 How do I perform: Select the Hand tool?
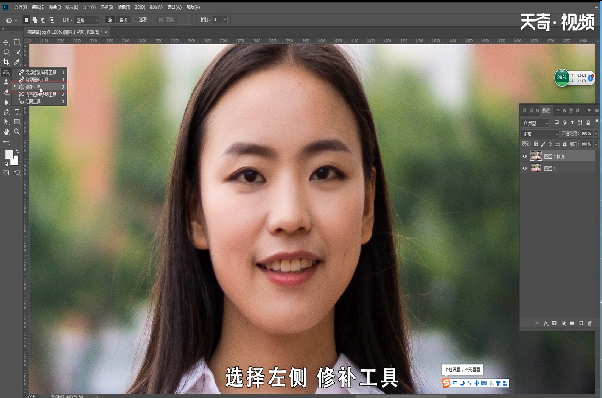pyautogui.click(x=6, y=132)
